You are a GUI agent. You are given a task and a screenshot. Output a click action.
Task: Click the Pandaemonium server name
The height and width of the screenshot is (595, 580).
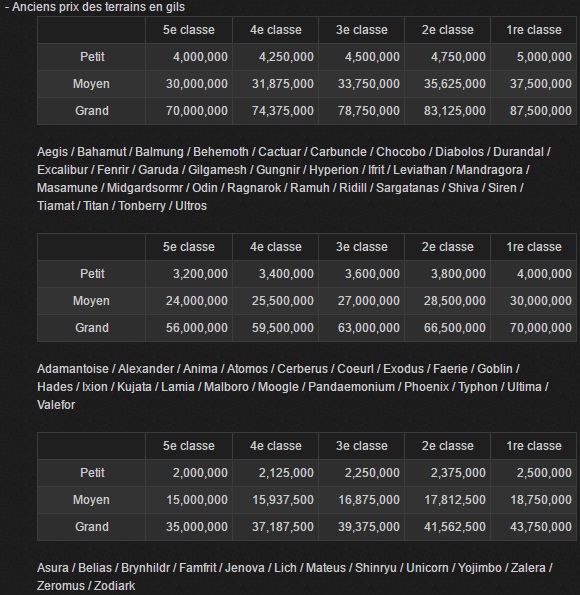tap(351, 387)
